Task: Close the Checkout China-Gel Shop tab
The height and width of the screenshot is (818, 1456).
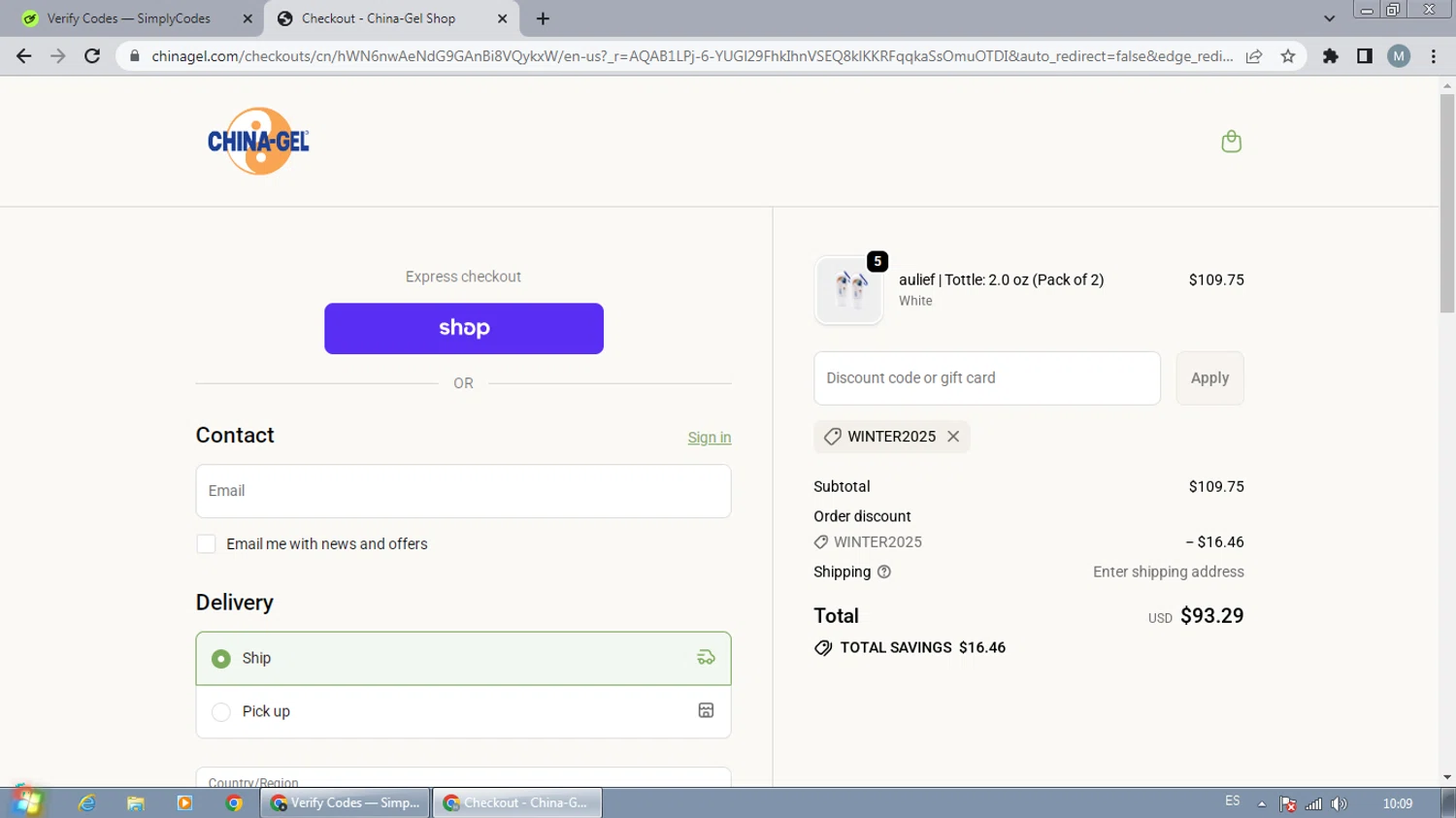Action: coord(502,18)
